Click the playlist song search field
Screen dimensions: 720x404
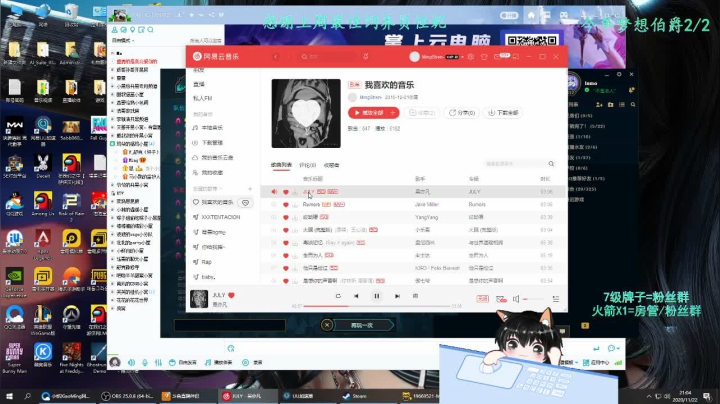click(x=515, y=164)
